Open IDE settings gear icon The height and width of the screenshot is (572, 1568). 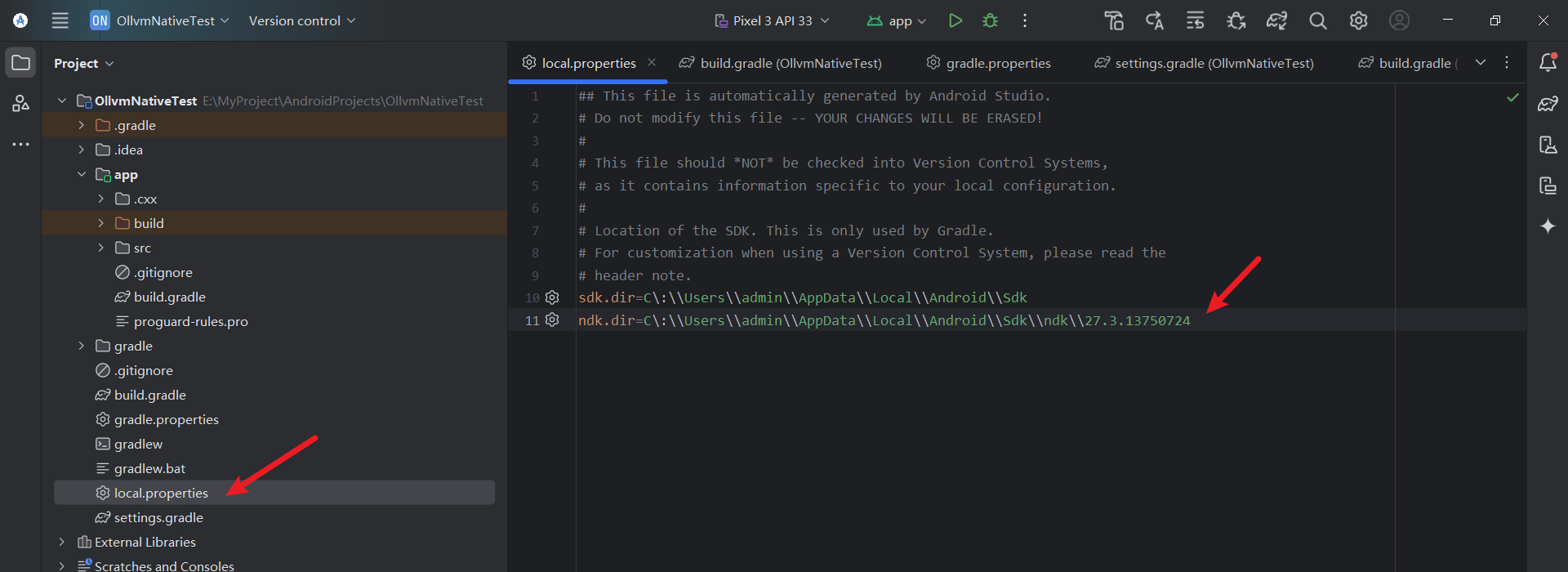(x=1358, y=20)
